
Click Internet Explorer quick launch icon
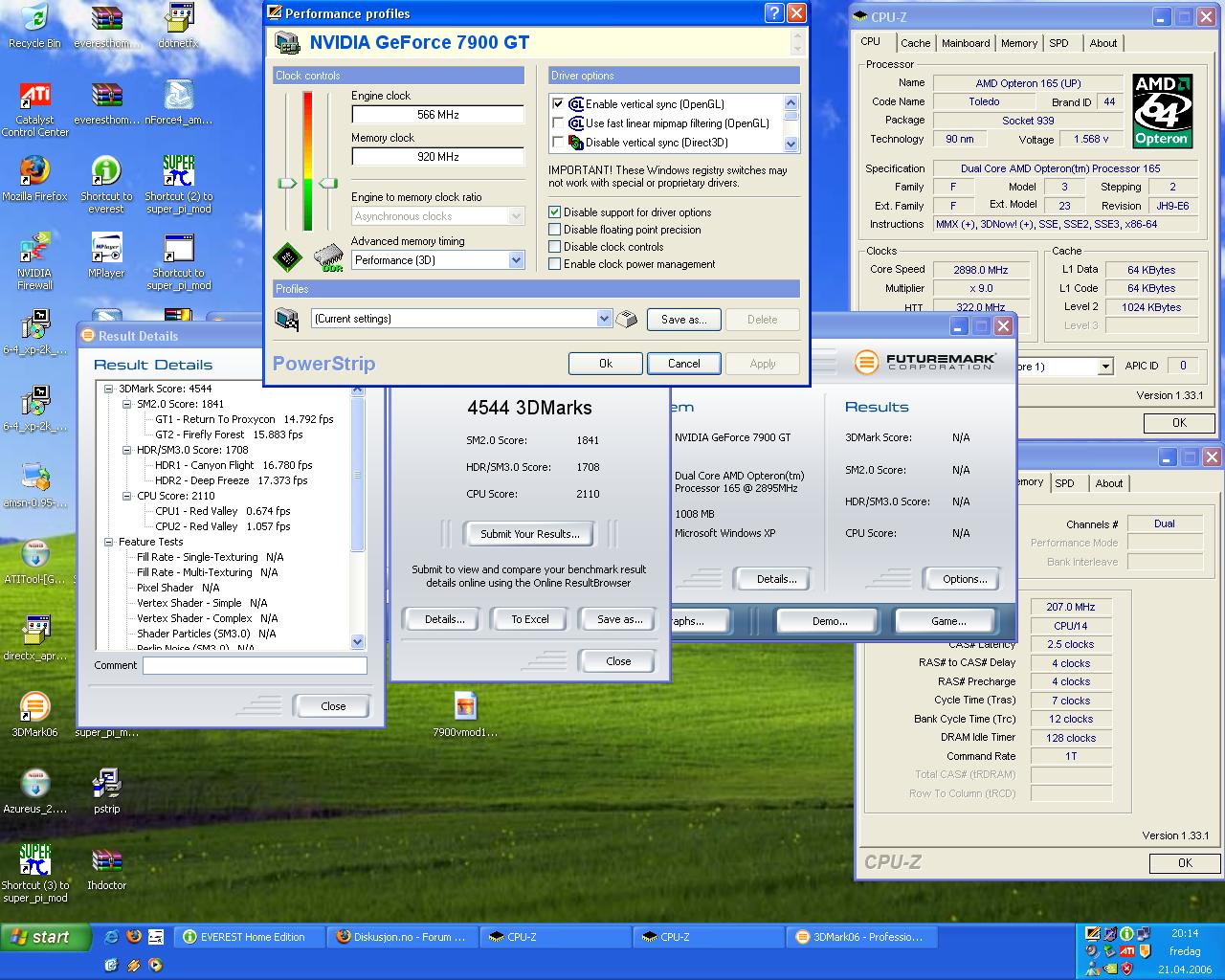tap(111, 937)
